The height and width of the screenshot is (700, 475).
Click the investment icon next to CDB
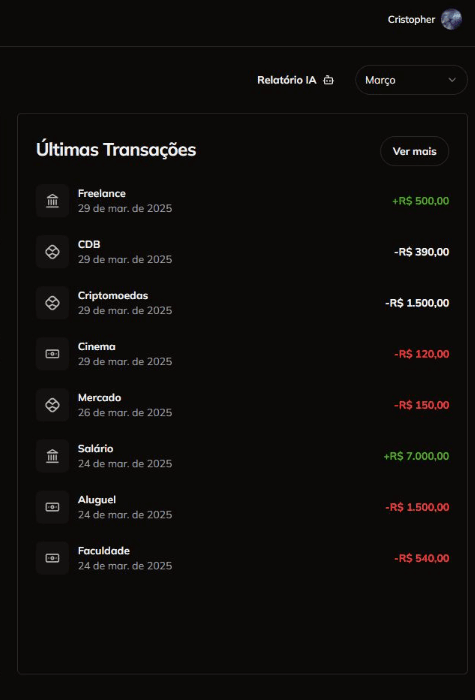(52, 252)
